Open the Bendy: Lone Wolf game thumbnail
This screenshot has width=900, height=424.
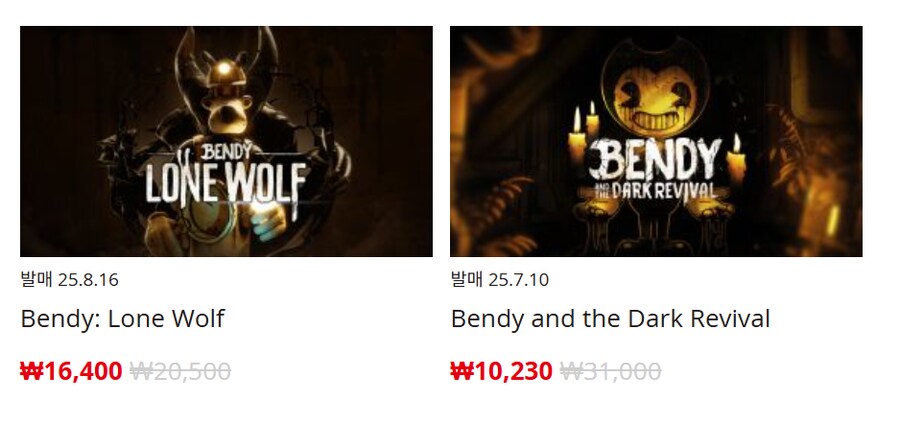coord(226,141)
